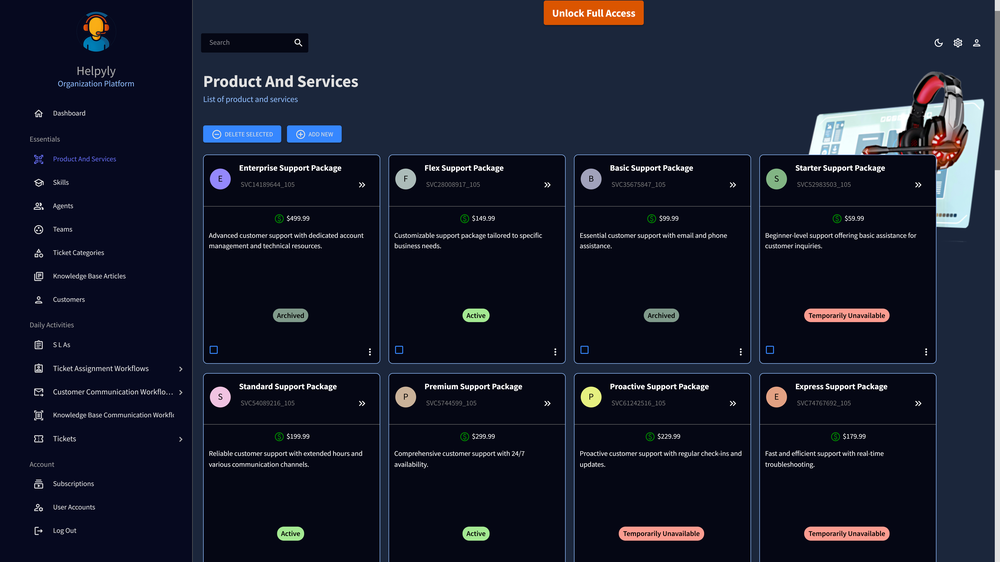Open Basic Support Package three-dot menu
This screenshot has width=1000, height=562.
(740, 352)
